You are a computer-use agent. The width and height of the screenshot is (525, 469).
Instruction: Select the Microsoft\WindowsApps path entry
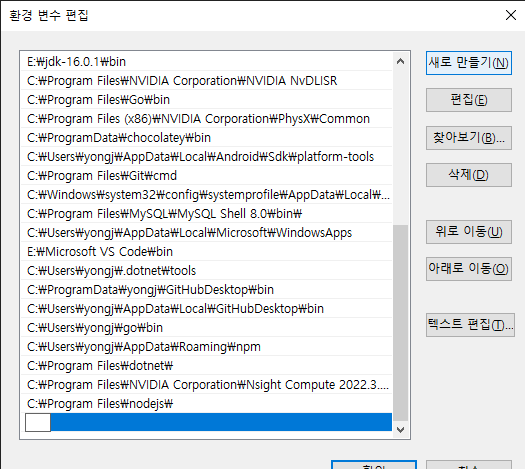point(207,233)
